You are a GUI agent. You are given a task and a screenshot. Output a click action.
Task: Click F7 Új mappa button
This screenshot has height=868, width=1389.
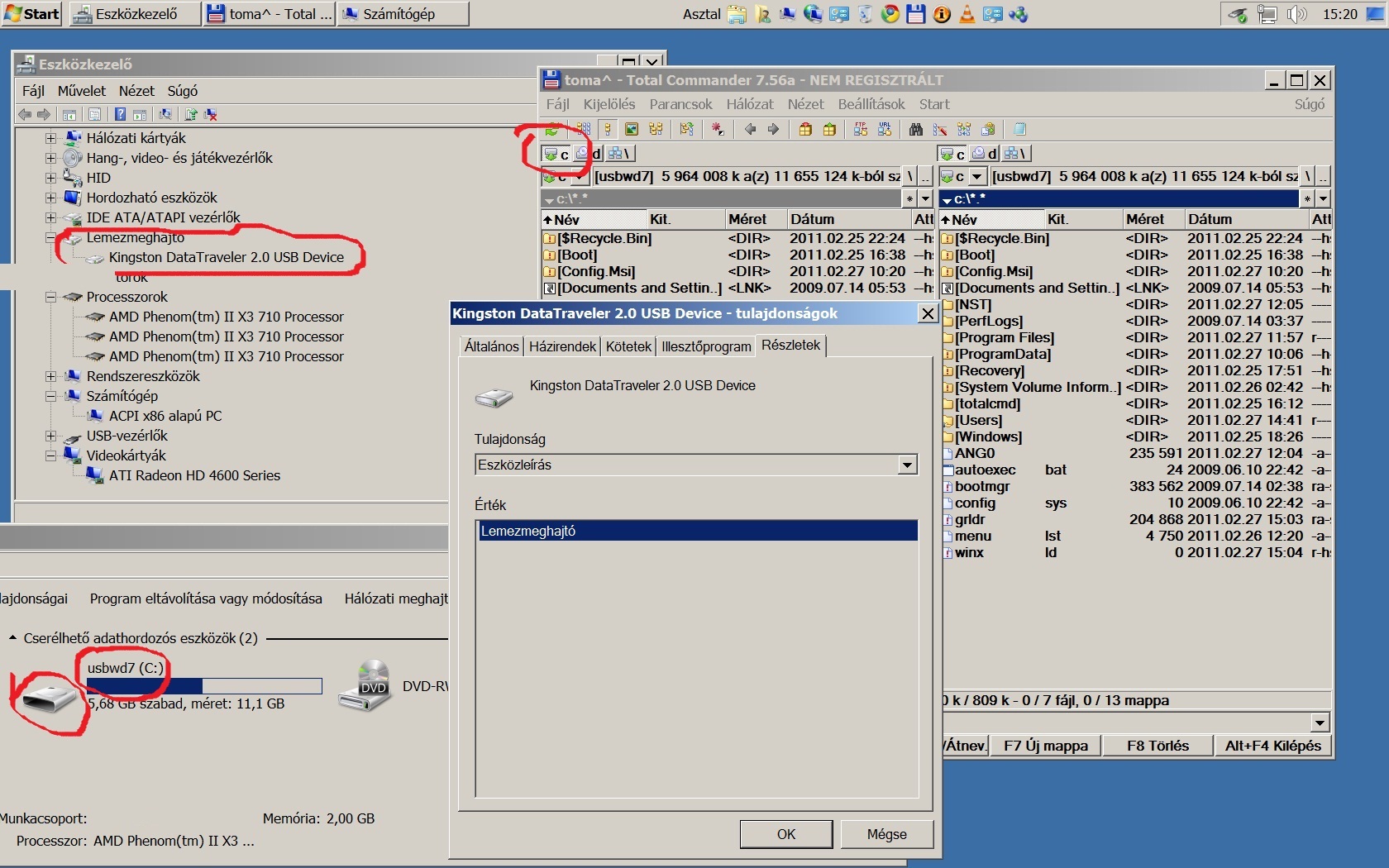pos(1046,746)
